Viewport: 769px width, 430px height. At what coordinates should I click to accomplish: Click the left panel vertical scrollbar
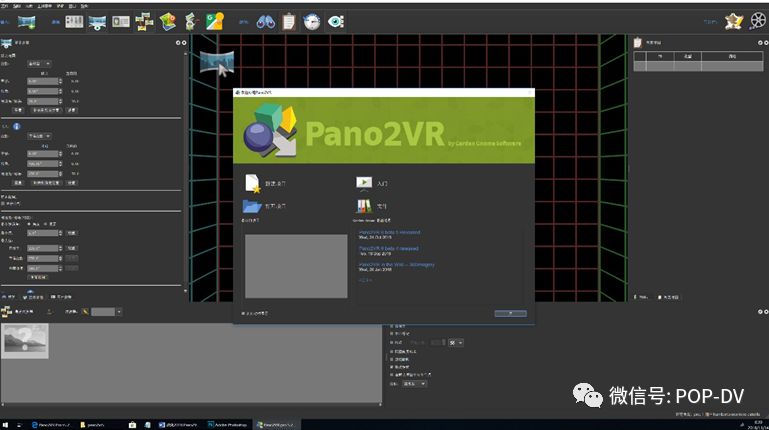[185, 172]
